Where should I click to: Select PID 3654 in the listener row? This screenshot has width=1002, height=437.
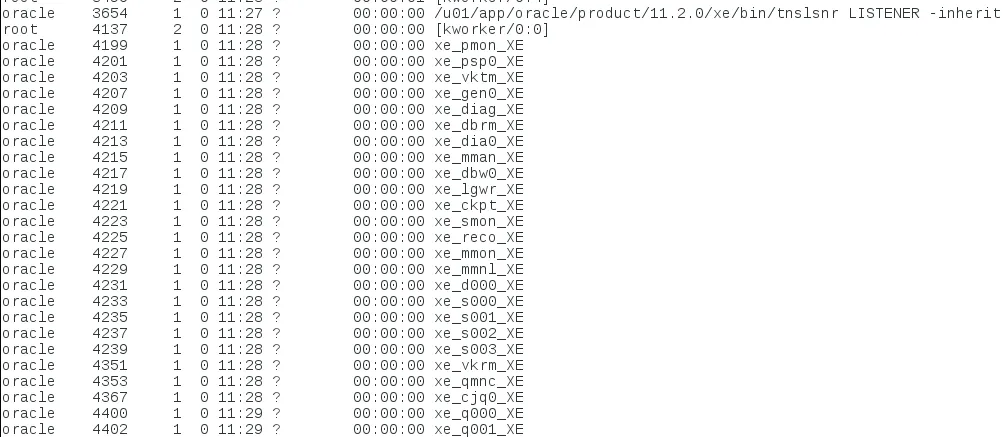[x=109, y=13]
